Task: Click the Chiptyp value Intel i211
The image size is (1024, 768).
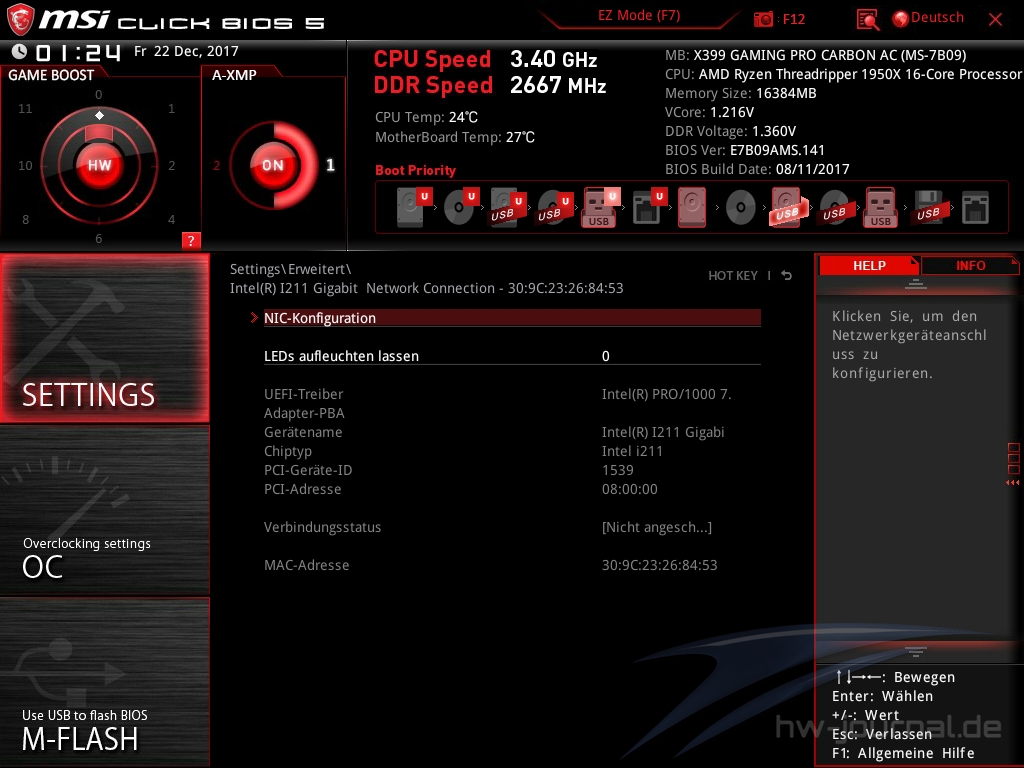Action: click(632, 451)
